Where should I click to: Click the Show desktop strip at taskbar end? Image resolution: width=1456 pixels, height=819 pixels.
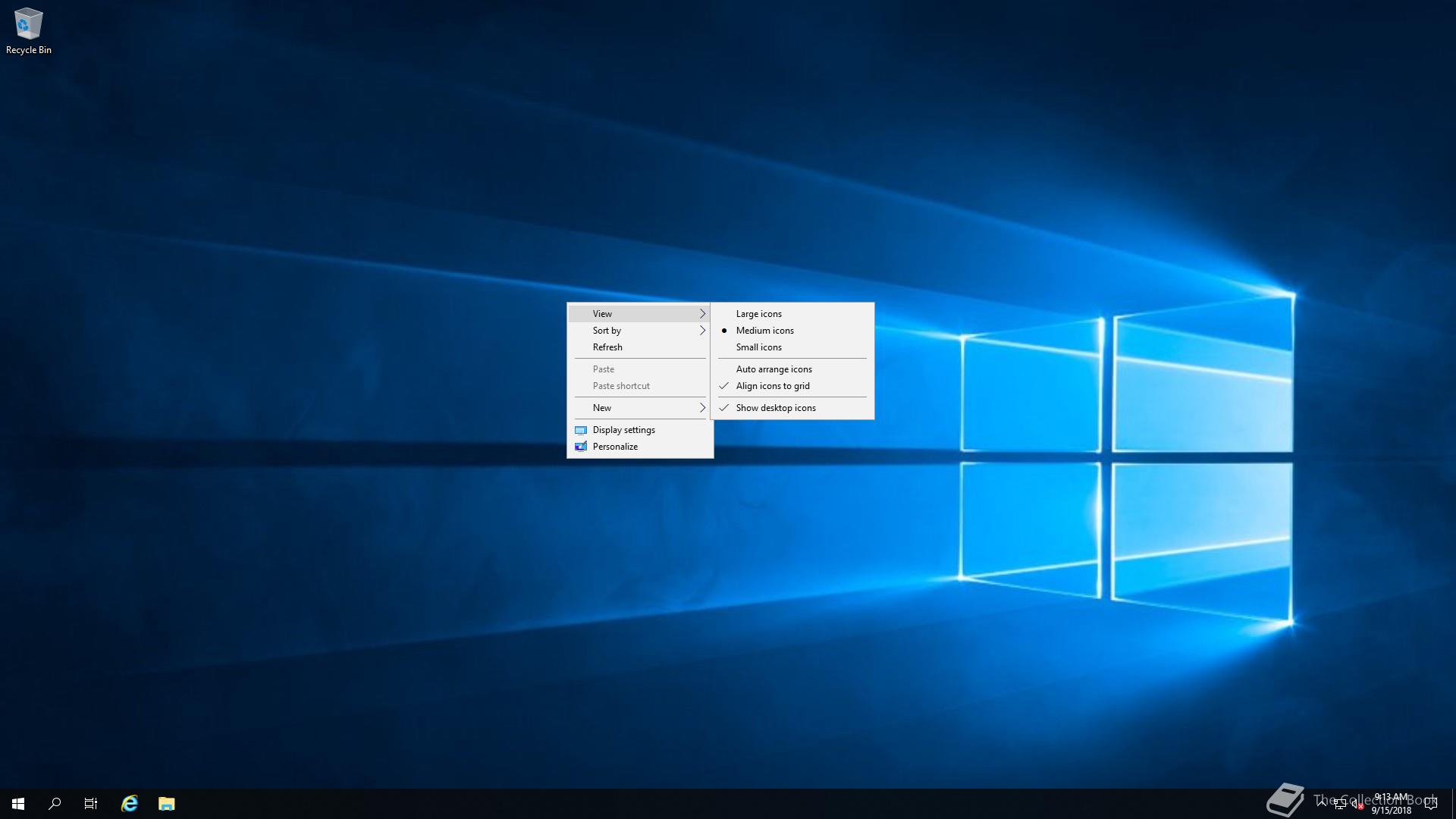pos(1453,804)
